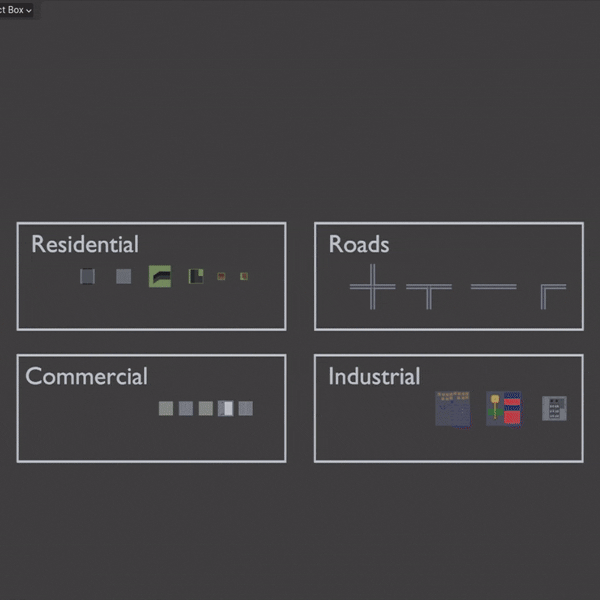Click the Residential label
Viewport: 600px width, 600px height.
[85, 244]
